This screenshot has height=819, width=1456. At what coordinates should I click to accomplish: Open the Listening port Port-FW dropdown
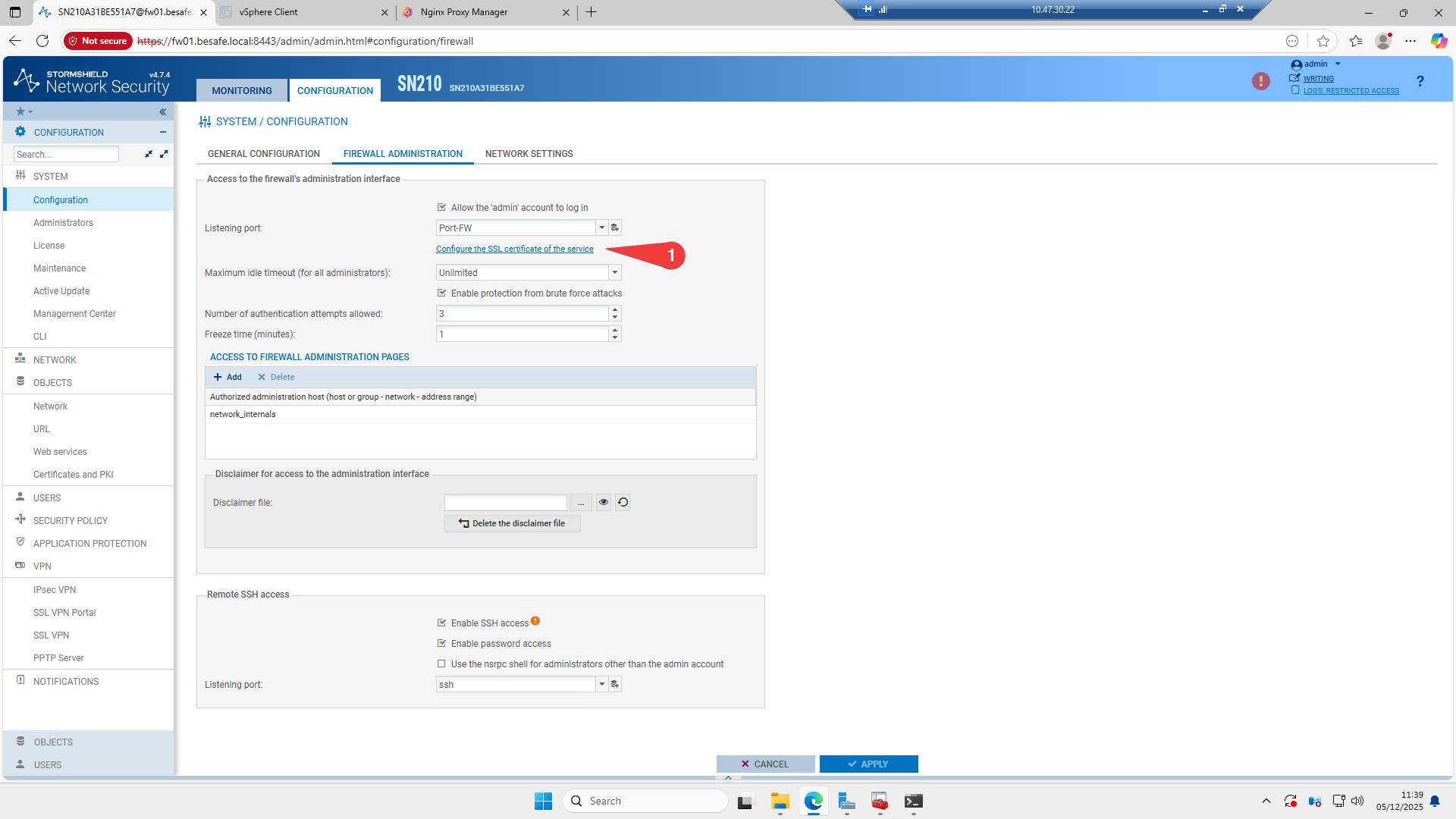(602, 227)
